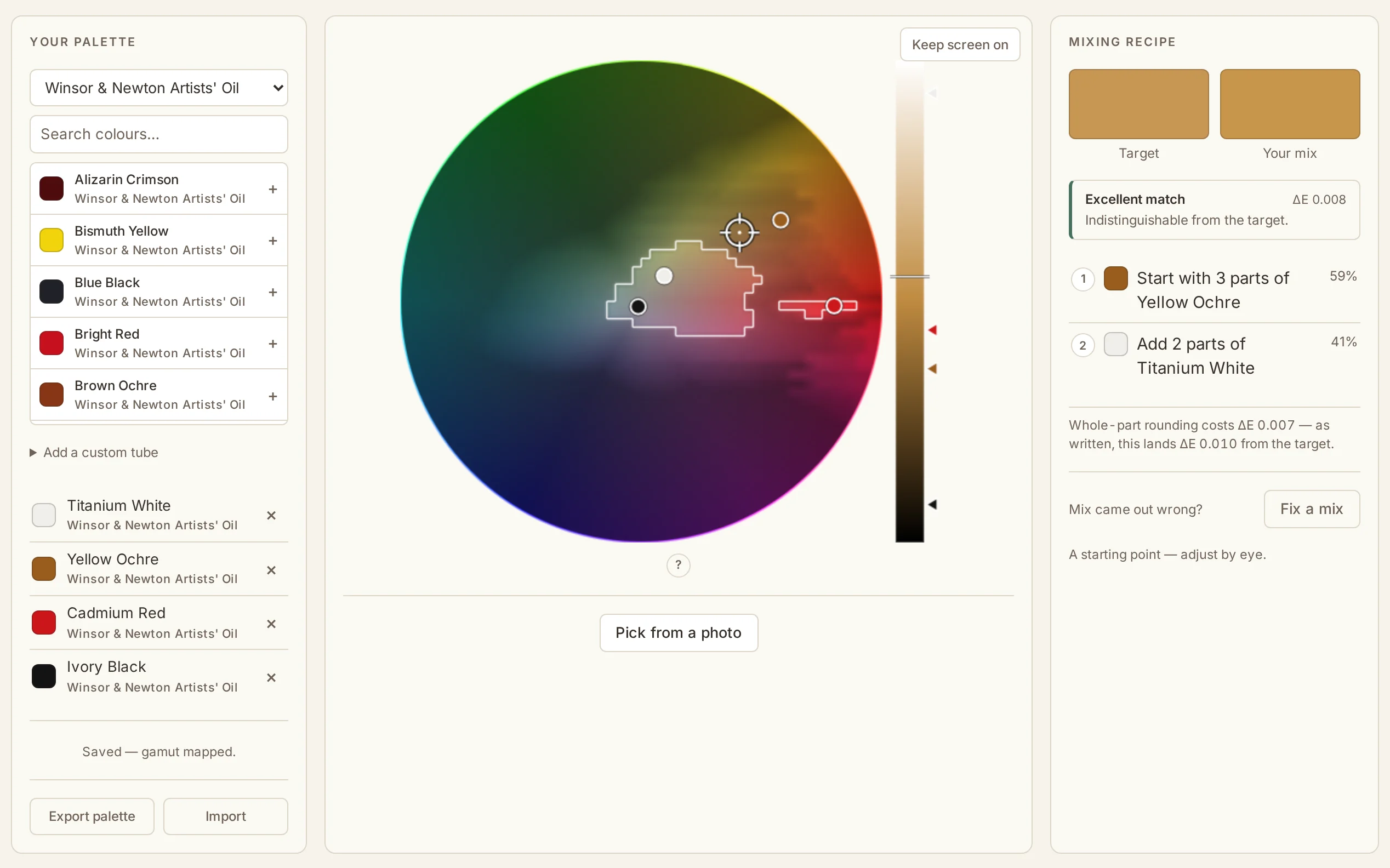Screen dimensions: 1390x868
Task: Click the ochre arrow marker beside the lightness bar
Action: coord(932,369)
